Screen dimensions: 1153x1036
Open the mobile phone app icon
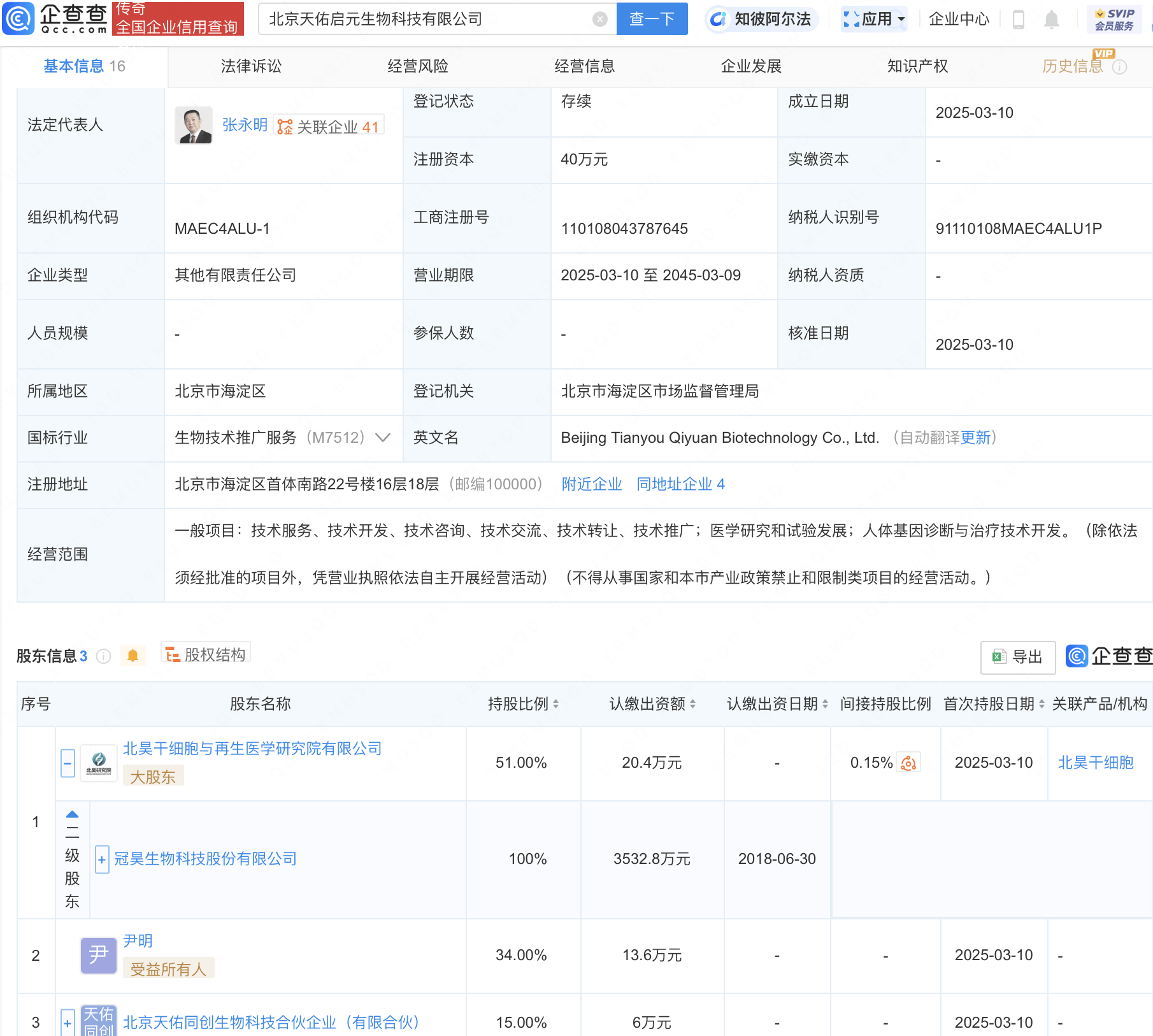pos(1018,20)
